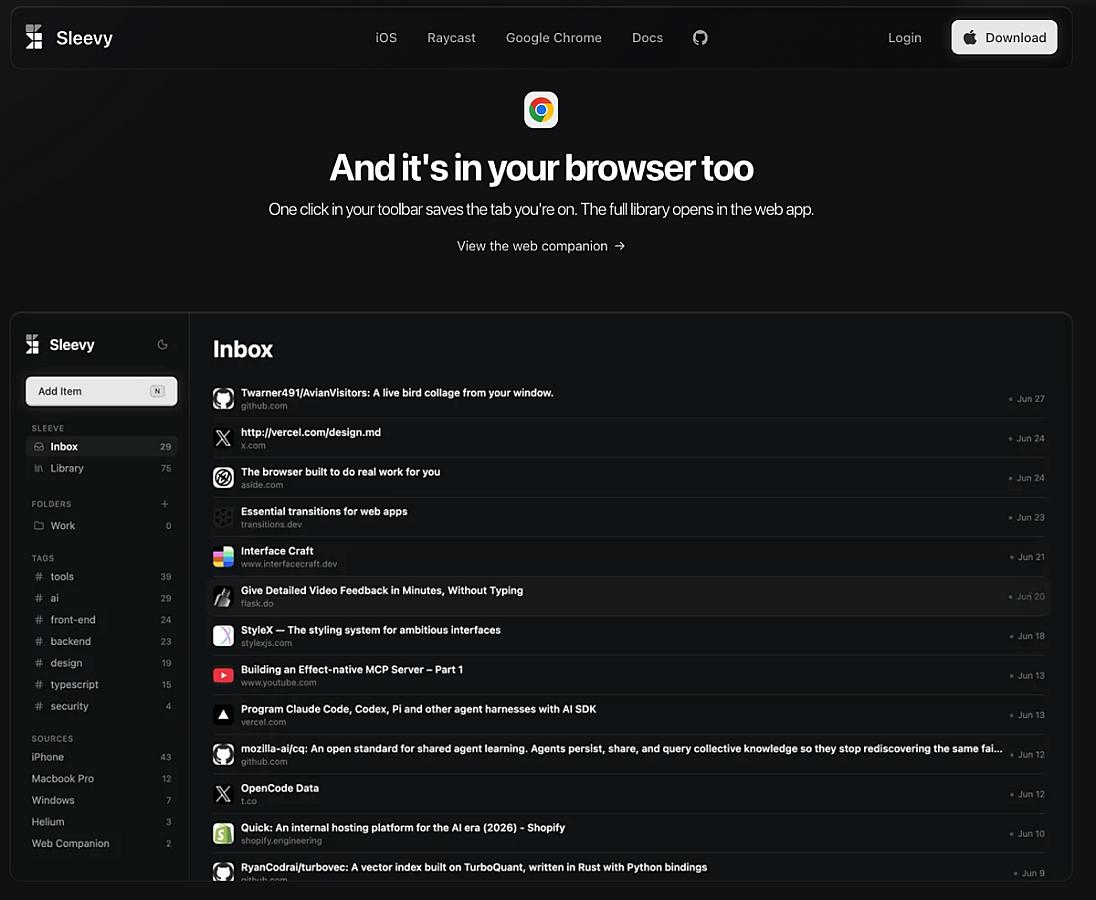The image size is (1096, 900).
Task: Click GitHub icon beside RyanCodrai/turbovec item
Action: pos(223,871)
